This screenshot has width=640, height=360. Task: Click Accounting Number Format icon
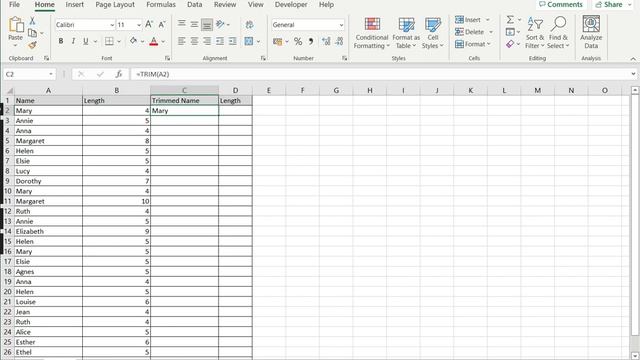click(278, 42)
